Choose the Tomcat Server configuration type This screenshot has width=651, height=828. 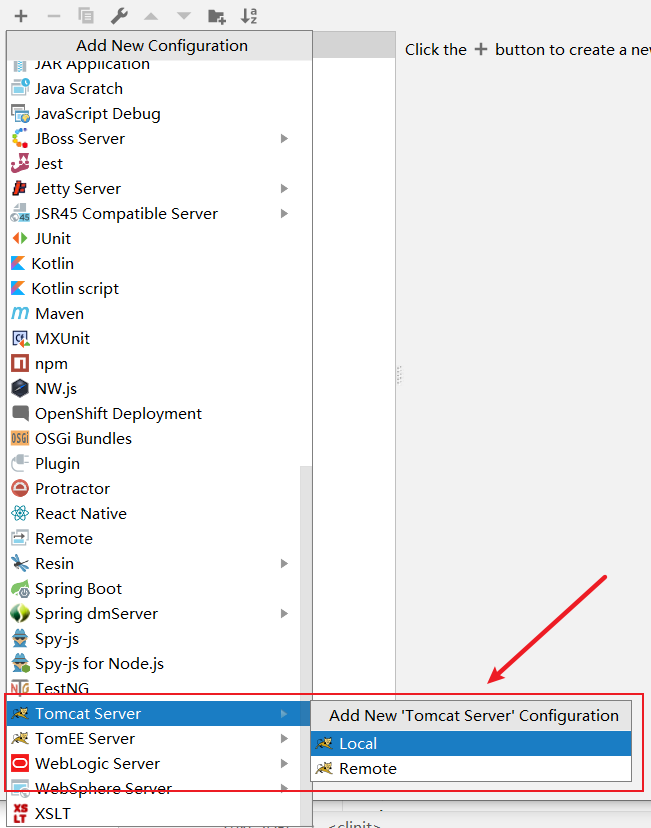click(x=158, y=713)
